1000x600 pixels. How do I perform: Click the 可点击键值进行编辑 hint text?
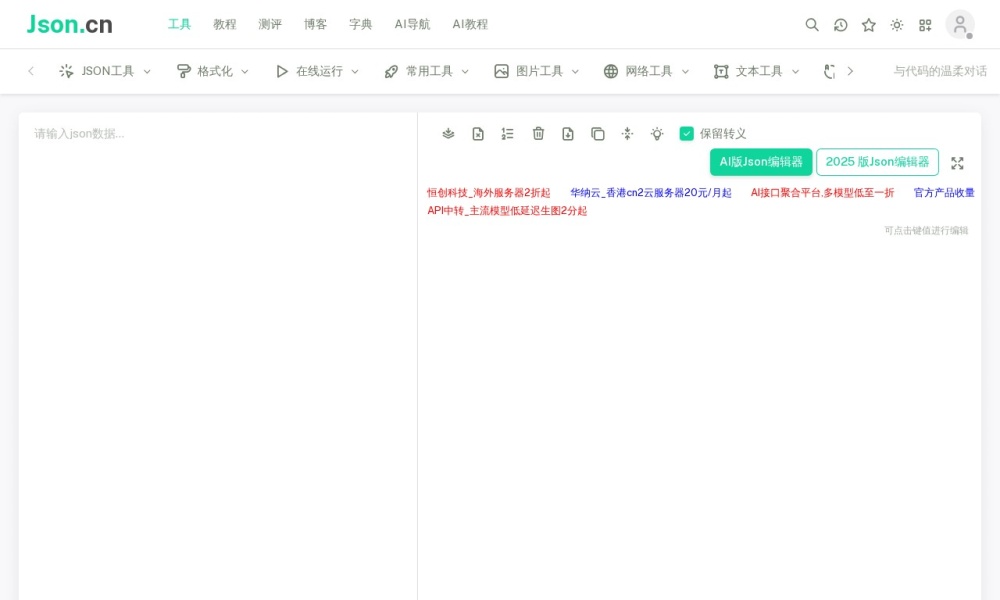(x=926, y=230)
